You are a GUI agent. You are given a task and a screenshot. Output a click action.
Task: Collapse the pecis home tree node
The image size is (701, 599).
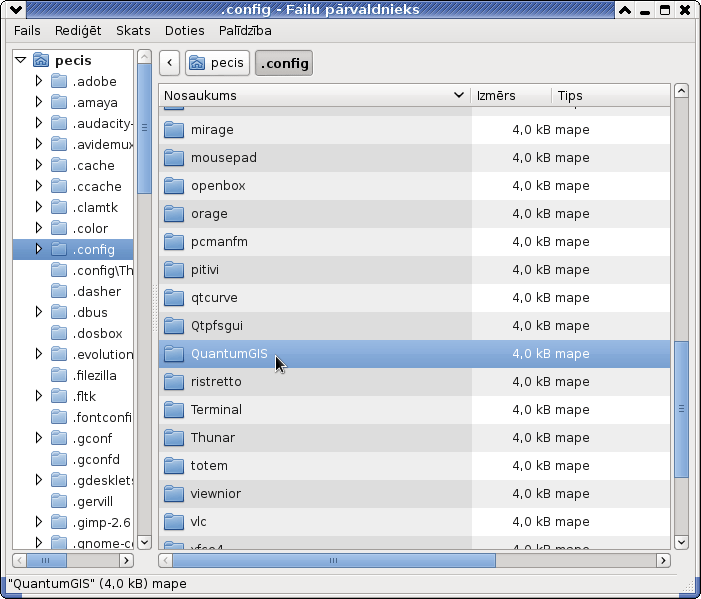21,60
